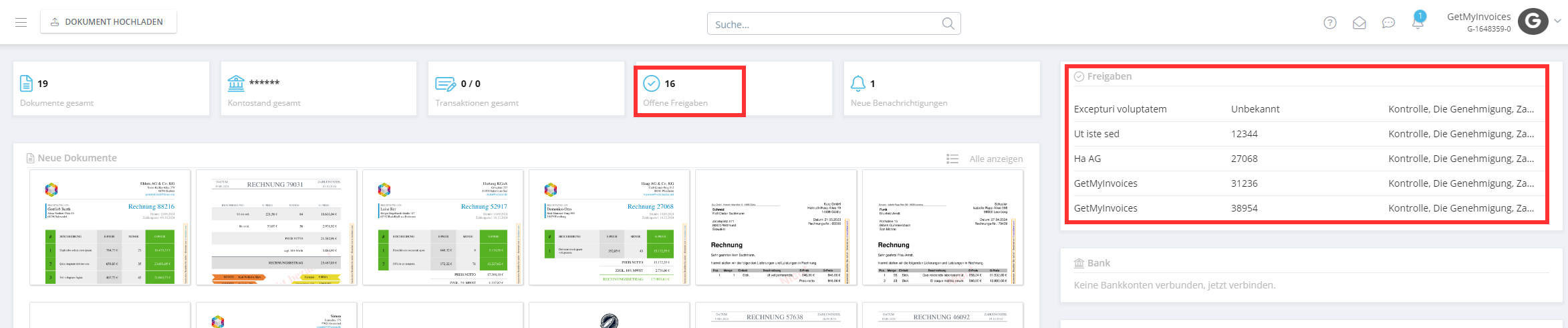The image size is (1568, 328).
Task: Click document number 27068 in Freigaben
Action: point(1245,159)
